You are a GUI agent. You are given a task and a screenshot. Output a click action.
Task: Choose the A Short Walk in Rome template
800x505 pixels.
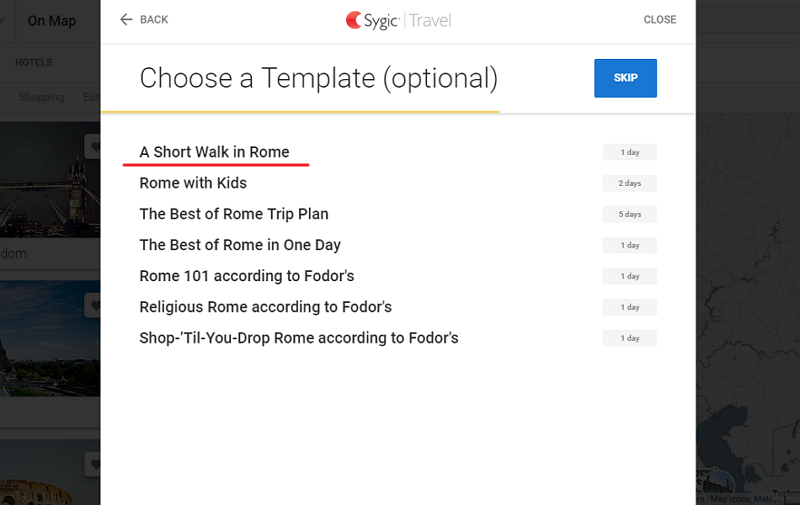(214, 152)
